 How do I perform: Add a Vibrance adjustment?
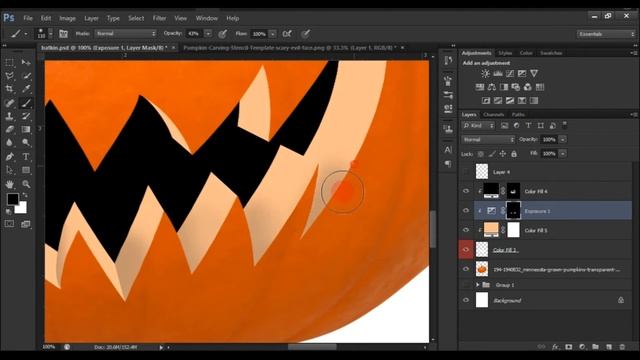click(x=534, y=73)
